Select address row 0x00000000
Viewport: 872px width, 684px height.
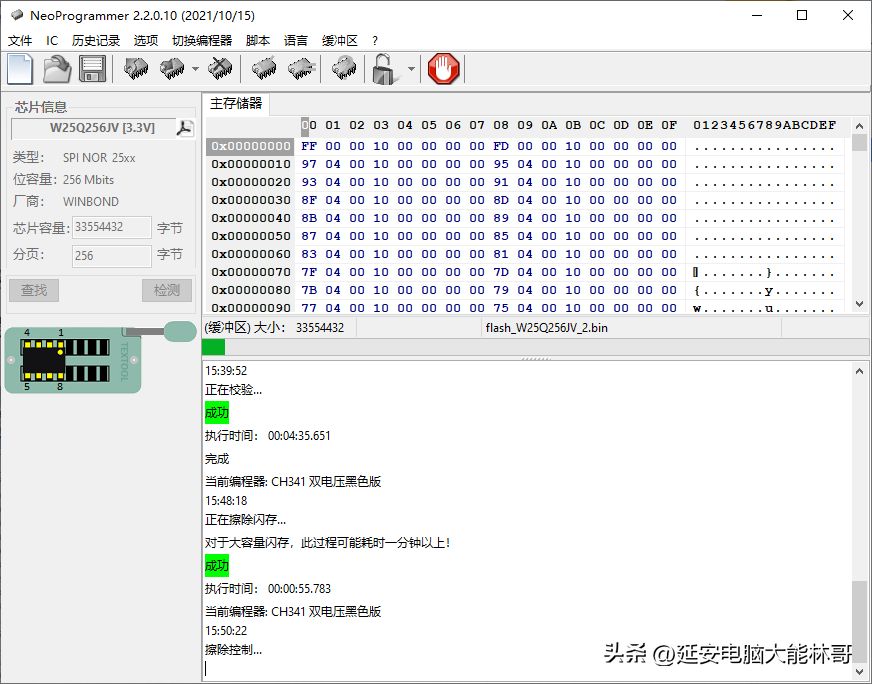pyautogui.click(x=250, y=146)
